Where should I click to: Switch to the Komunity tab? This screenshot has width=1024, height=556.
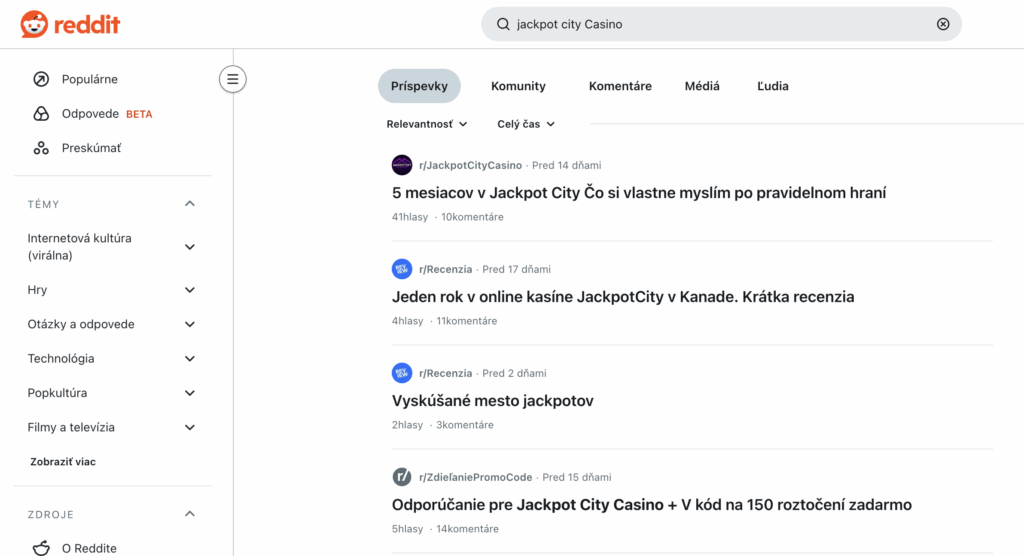coord(518,86)
